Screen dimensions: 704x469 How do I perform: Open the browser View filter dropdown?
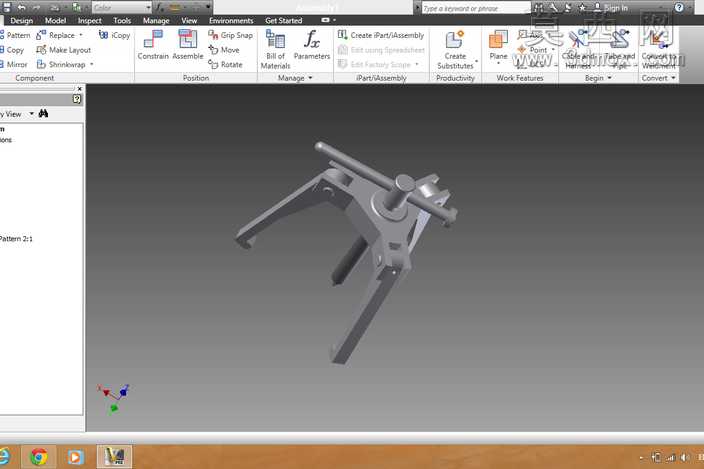click(x=31, y=114)
